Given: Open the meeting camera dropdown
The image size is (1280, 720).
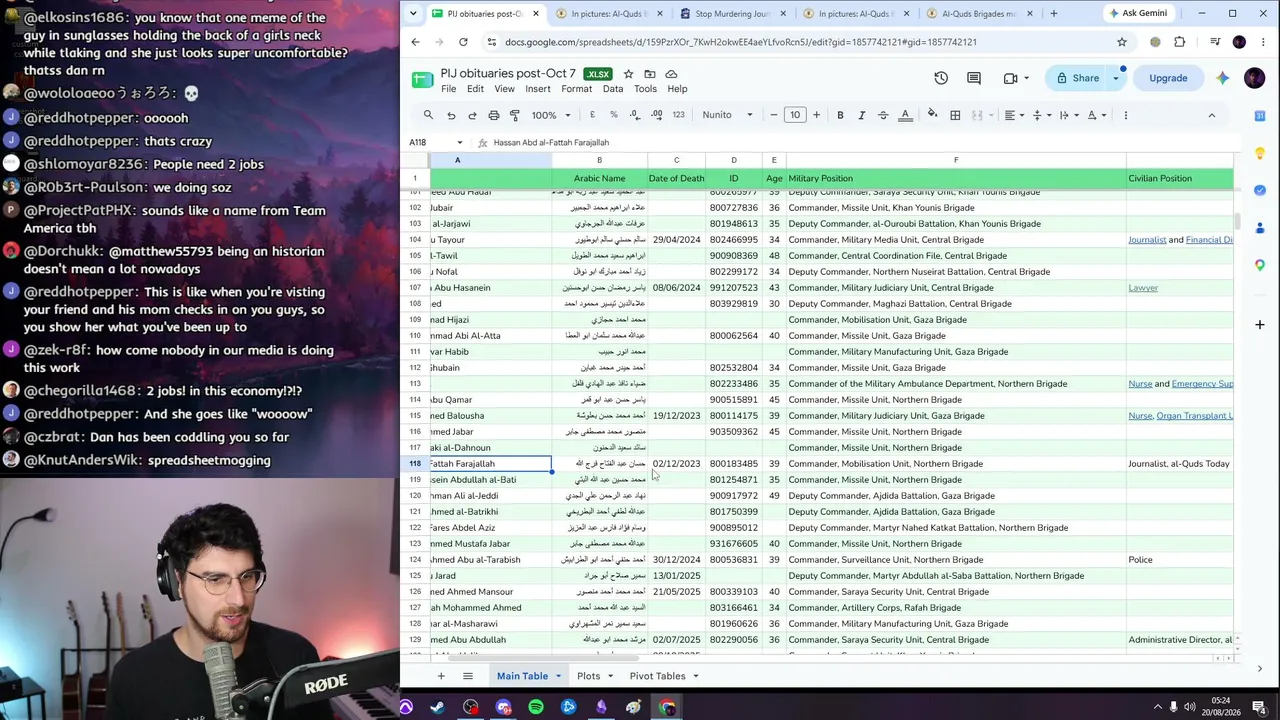Looking at the screenshot, I should click(1027, 78).
